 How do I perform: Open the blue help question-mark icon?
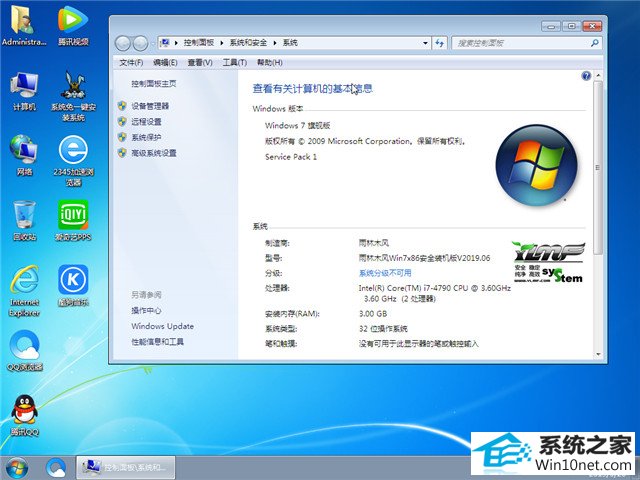point(586,76)
